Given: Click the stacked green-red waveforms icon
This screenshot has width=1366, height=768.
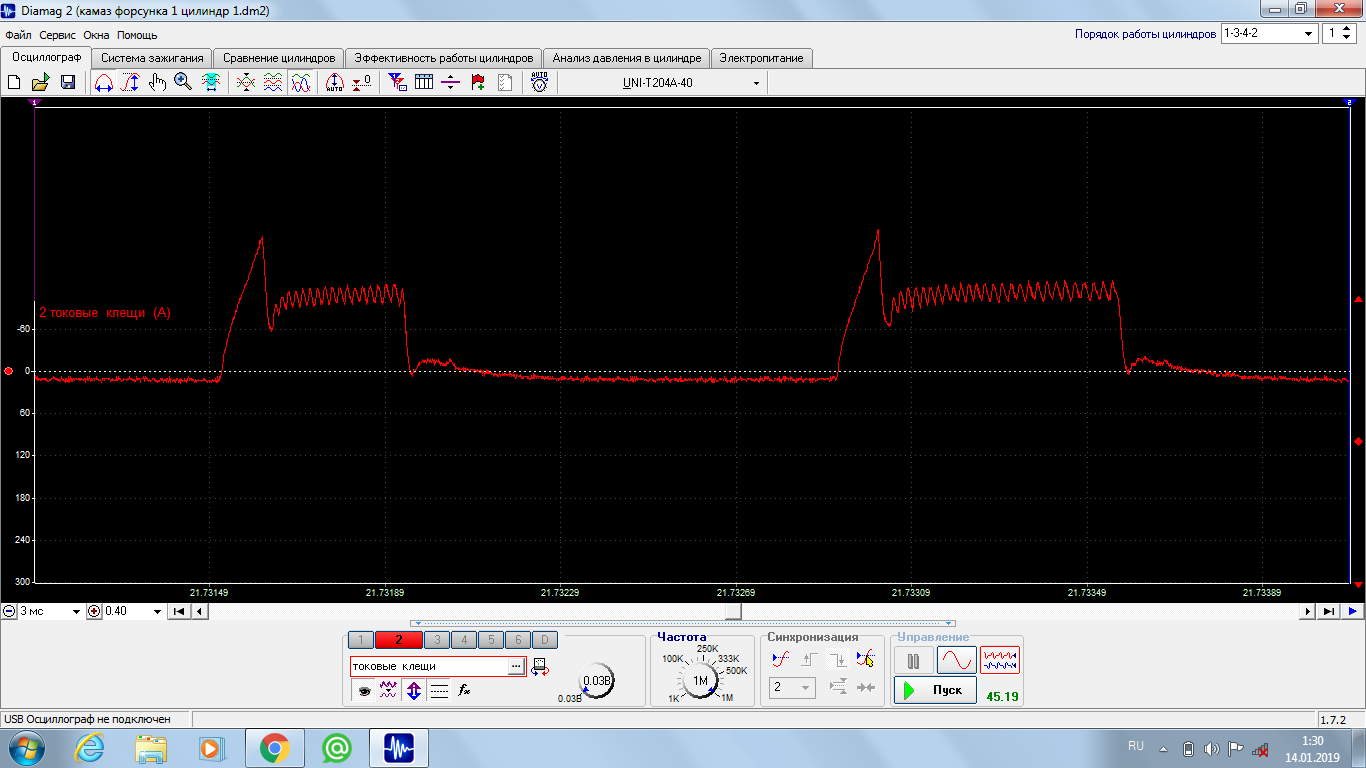Looking at the screenshot, I should (x=272, y=83).
